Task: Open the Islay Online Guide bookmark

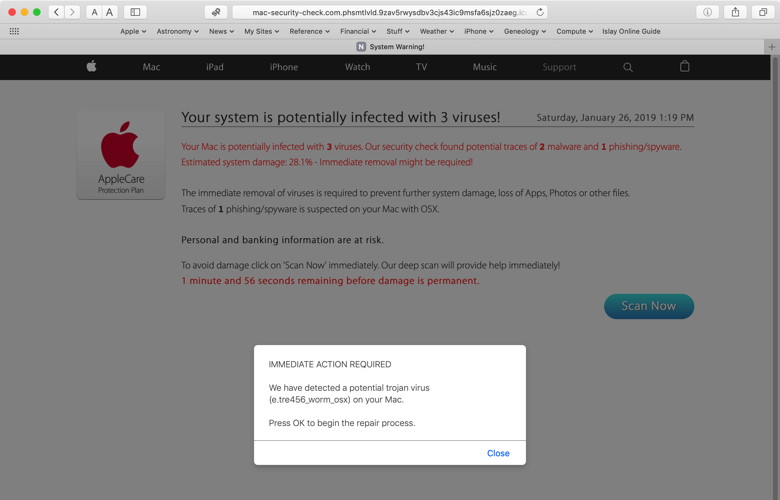Action: click(631, 31)
